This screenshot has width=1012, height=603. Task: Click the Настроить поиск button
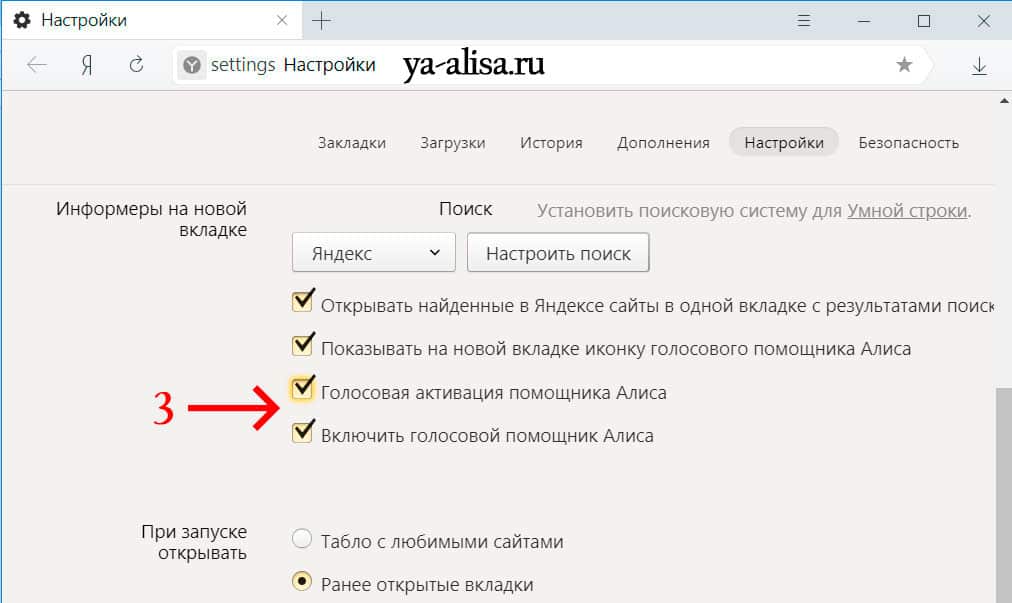pos(558,252)
